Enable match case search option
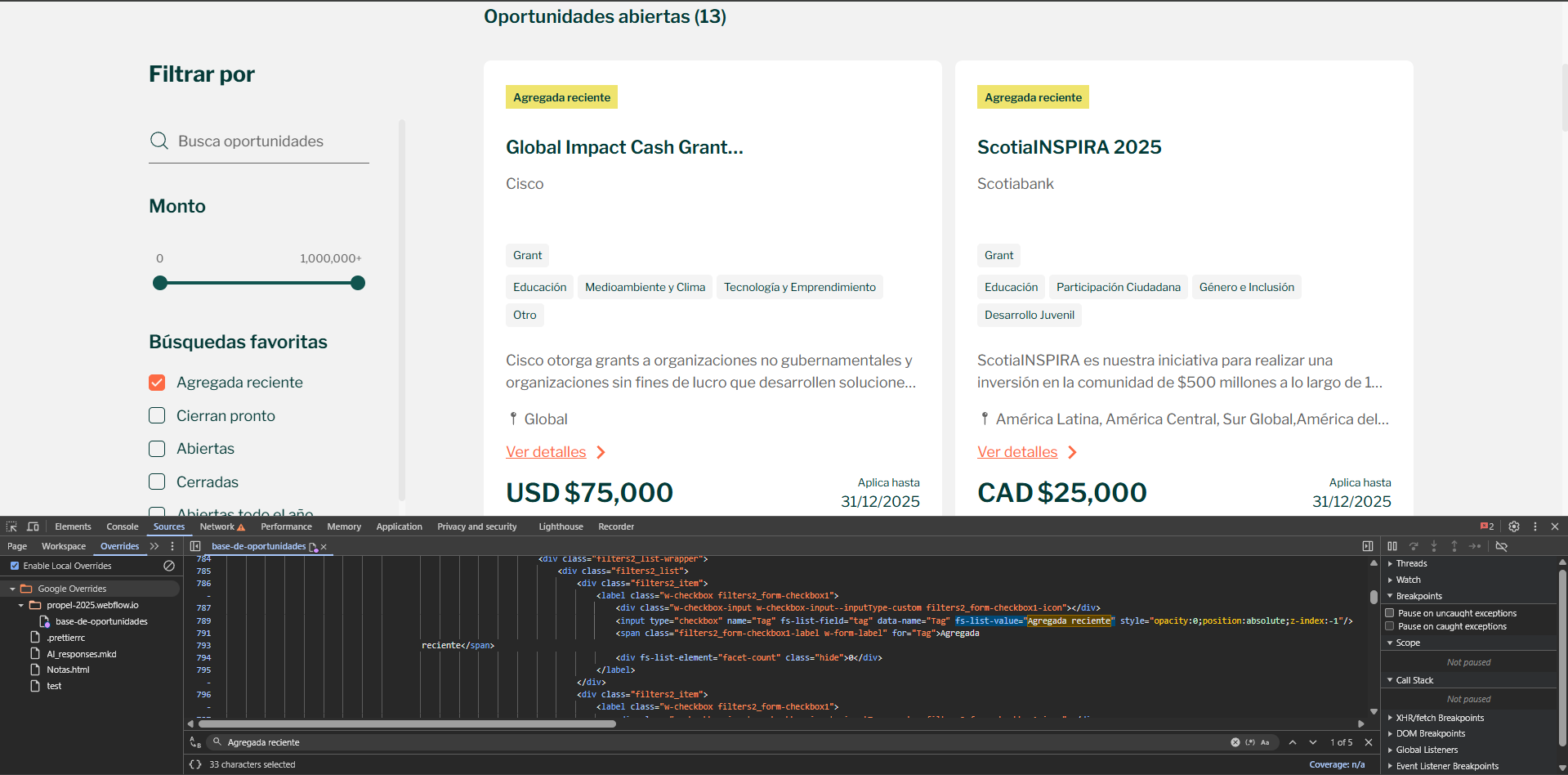Screen dimensions: 1568x775 click(x=1265, y=742)
